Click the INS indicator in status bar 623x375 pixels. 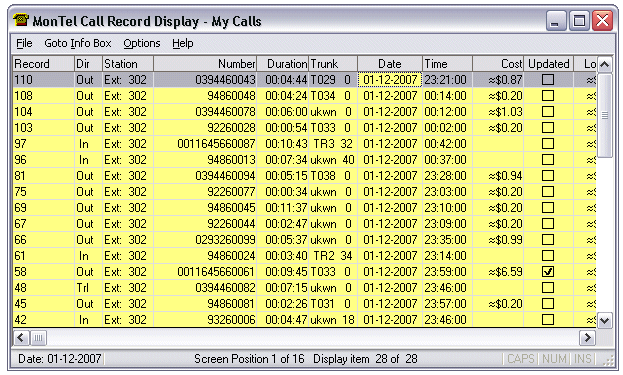583,359
